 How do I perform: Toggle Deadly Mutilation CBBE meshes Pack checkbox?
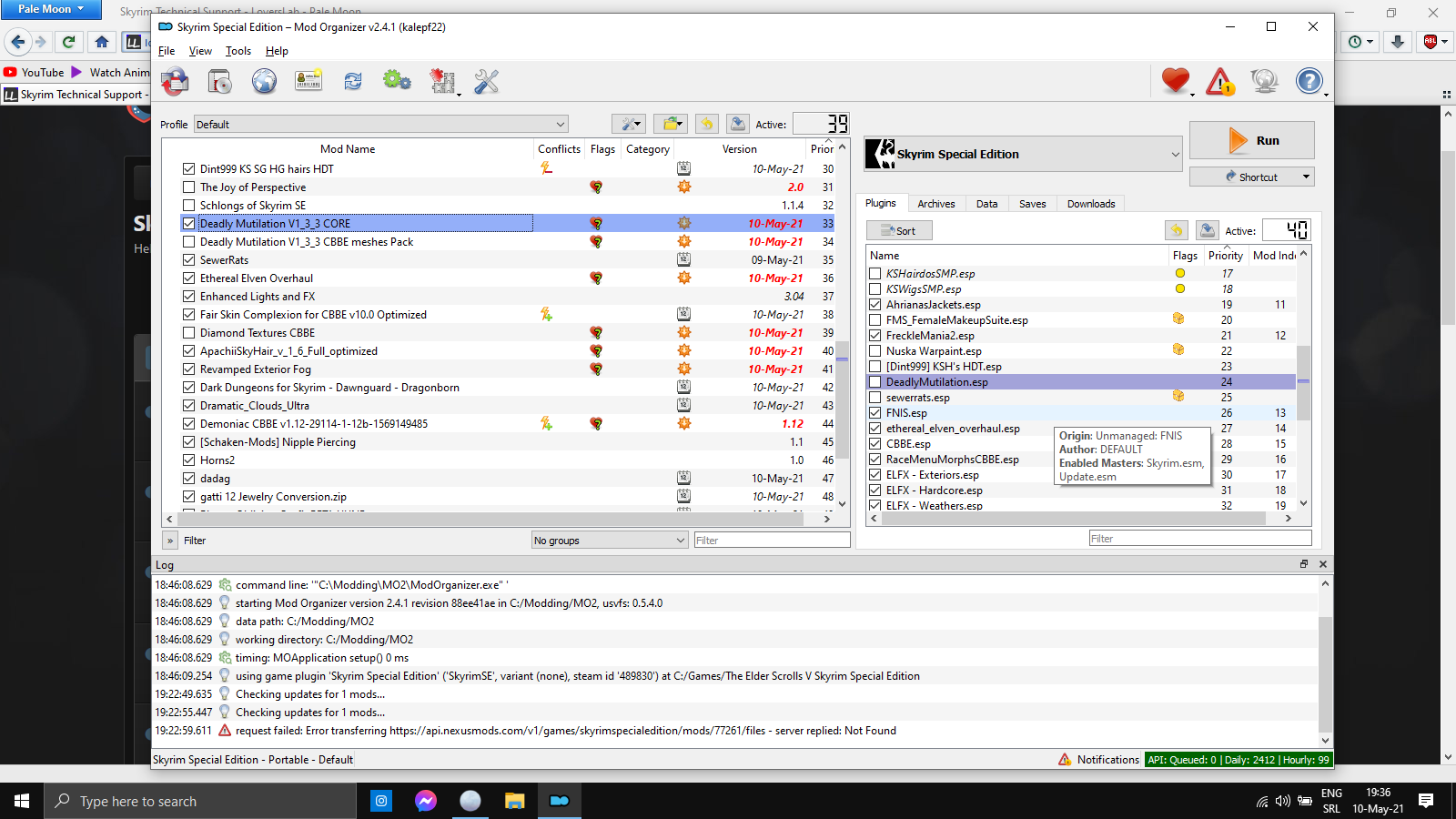pos(188,241)
